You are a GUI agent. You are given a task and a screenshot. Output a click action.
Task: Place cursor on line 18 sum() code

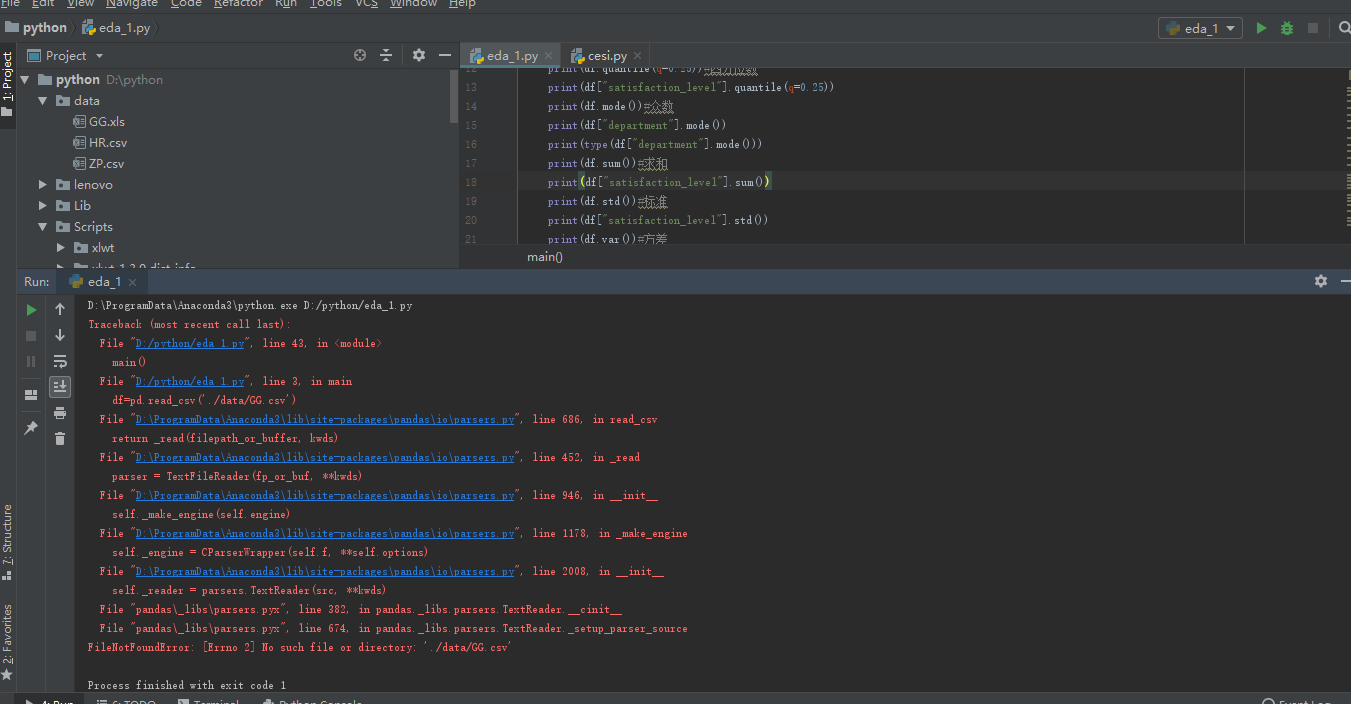click(x=658, y=182)
